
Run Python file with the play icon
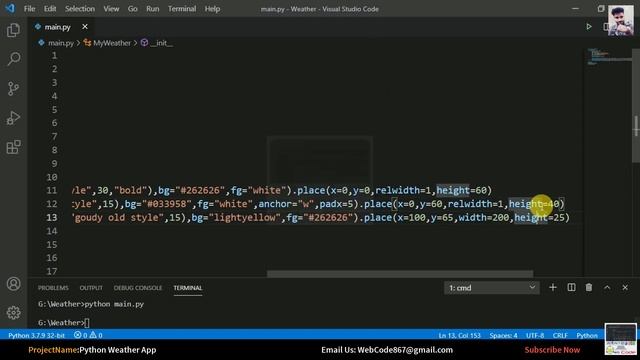tap(589, 27)
